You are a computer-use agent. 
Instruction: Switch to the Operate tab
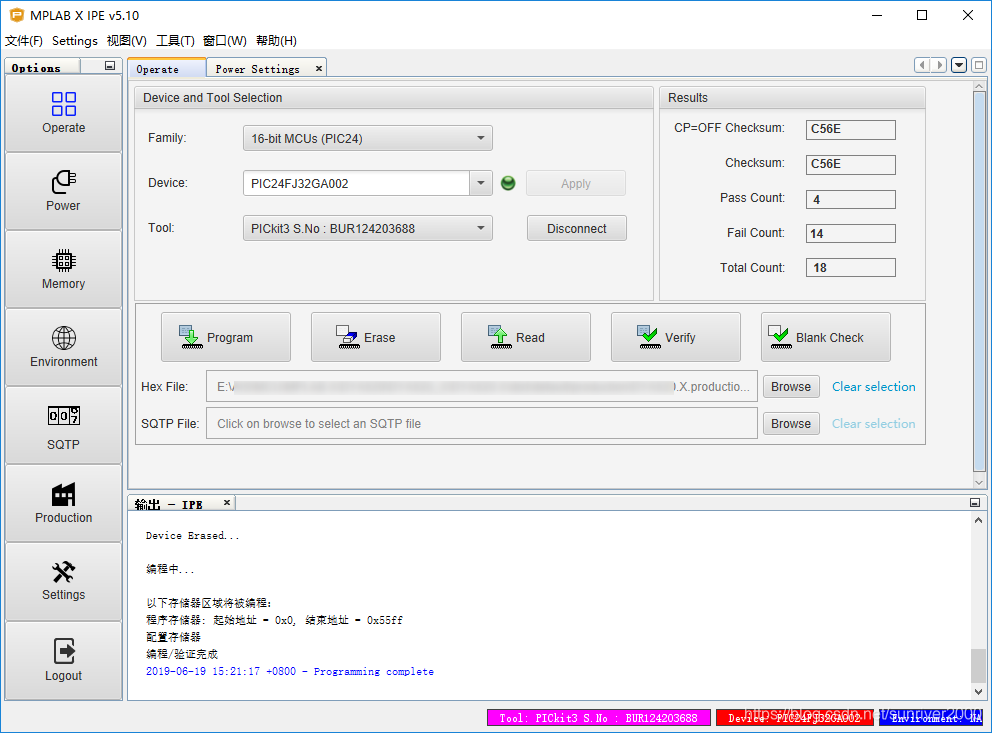tap(166, 68)
